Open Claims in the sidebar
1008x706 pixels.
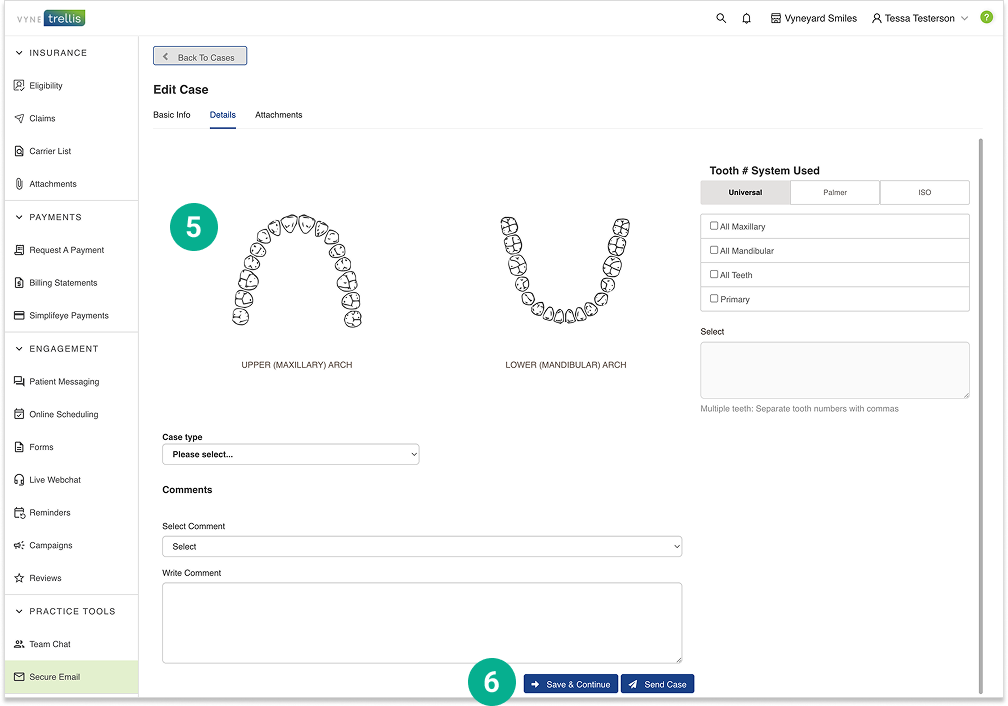42,118
